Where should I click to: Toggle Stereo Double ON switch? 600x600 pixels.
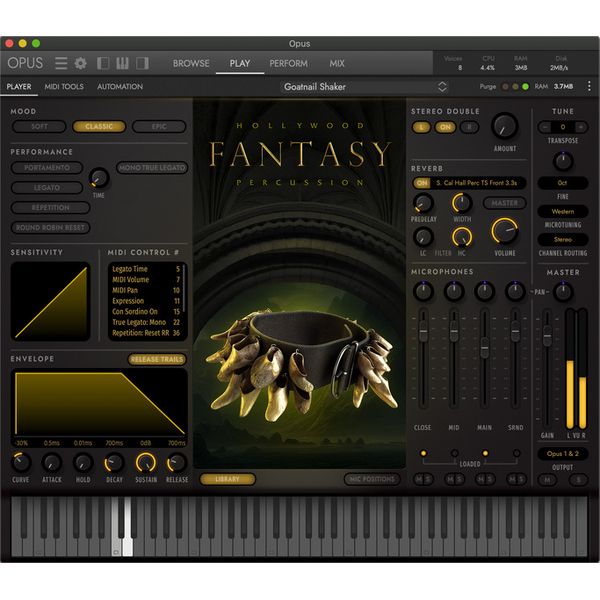coord(445,127)
